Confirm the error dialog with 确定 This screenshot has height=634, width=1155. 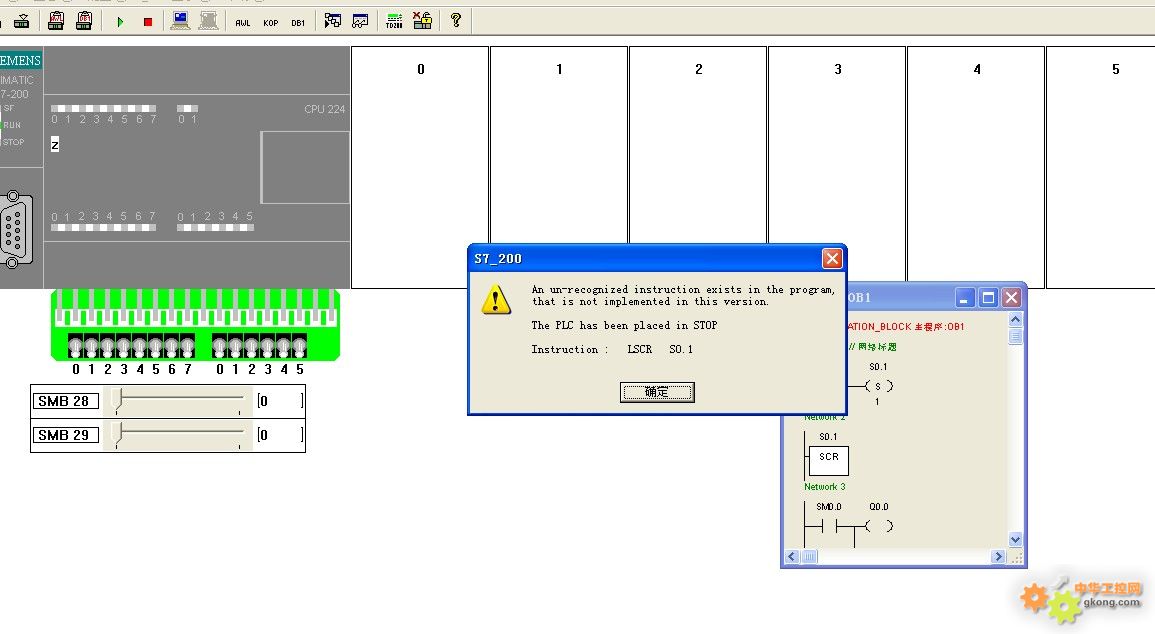(x=657, y=392)
